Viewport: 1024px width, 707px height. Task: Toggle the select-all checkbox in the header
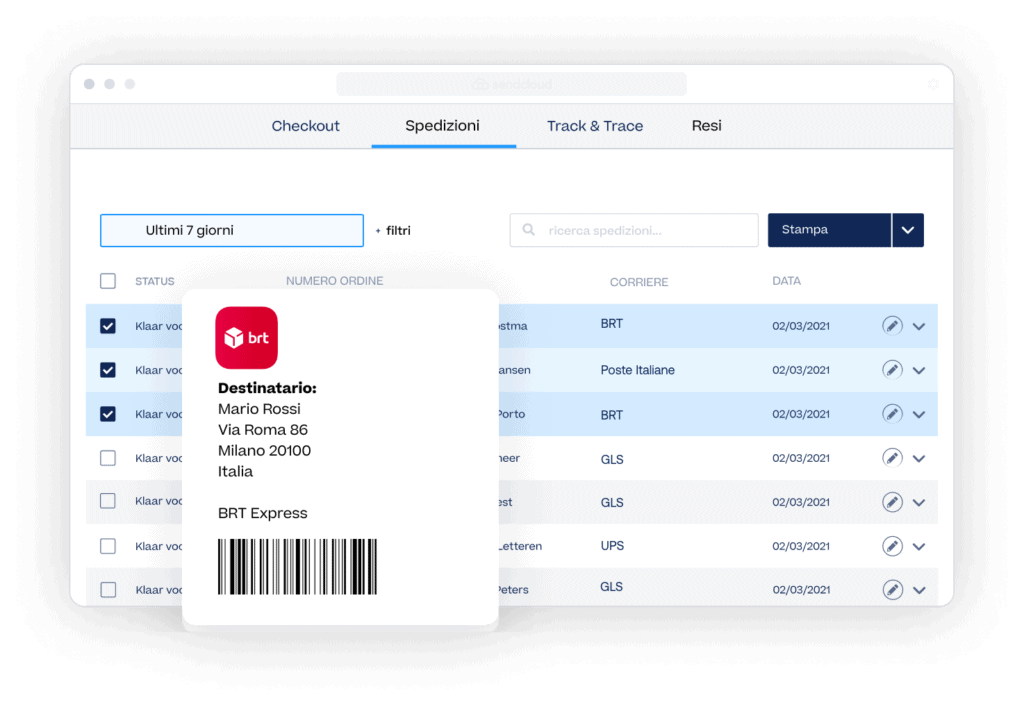tap(108, 281)
